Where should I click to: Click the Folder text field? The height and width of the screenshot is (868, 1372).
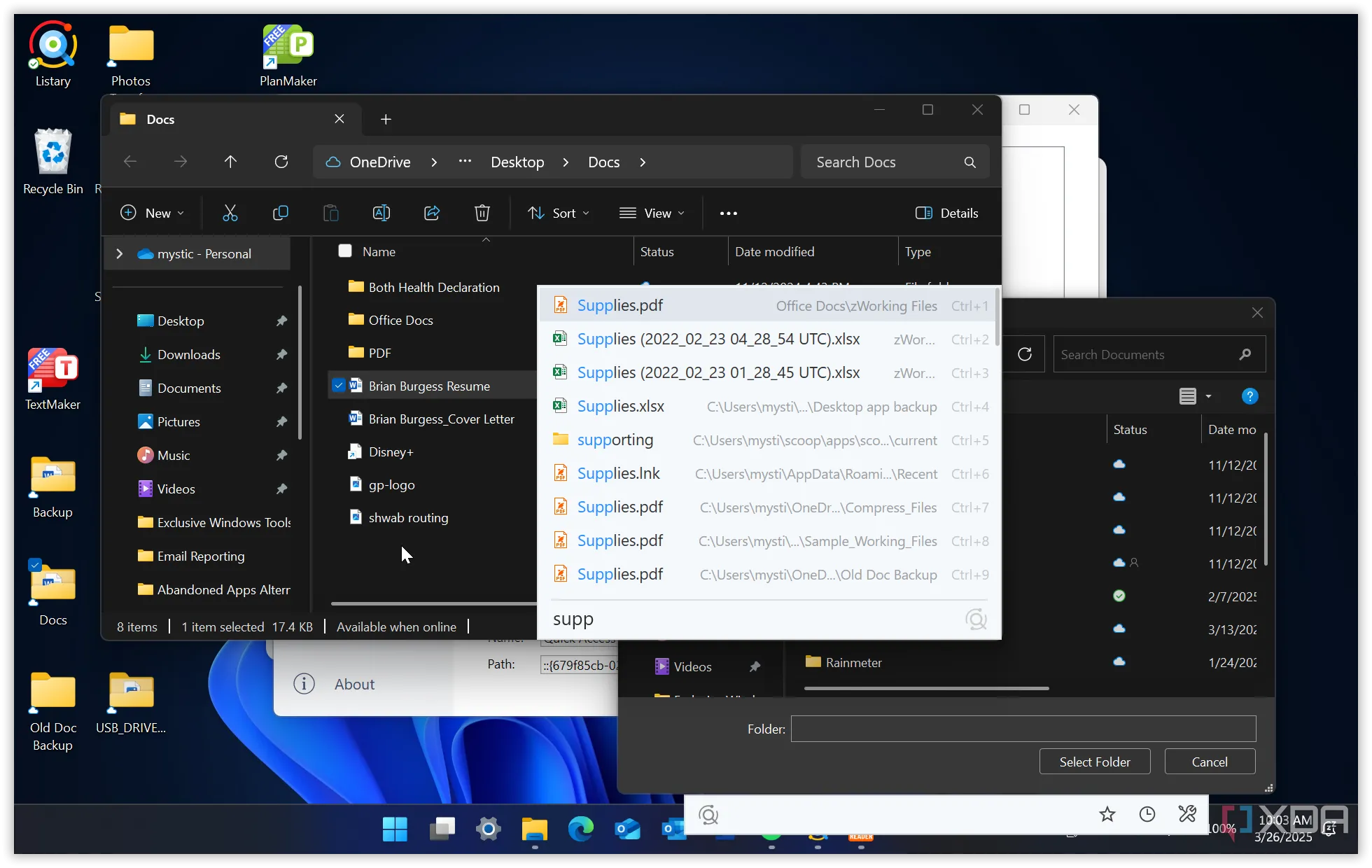[x=1023, y=729]
